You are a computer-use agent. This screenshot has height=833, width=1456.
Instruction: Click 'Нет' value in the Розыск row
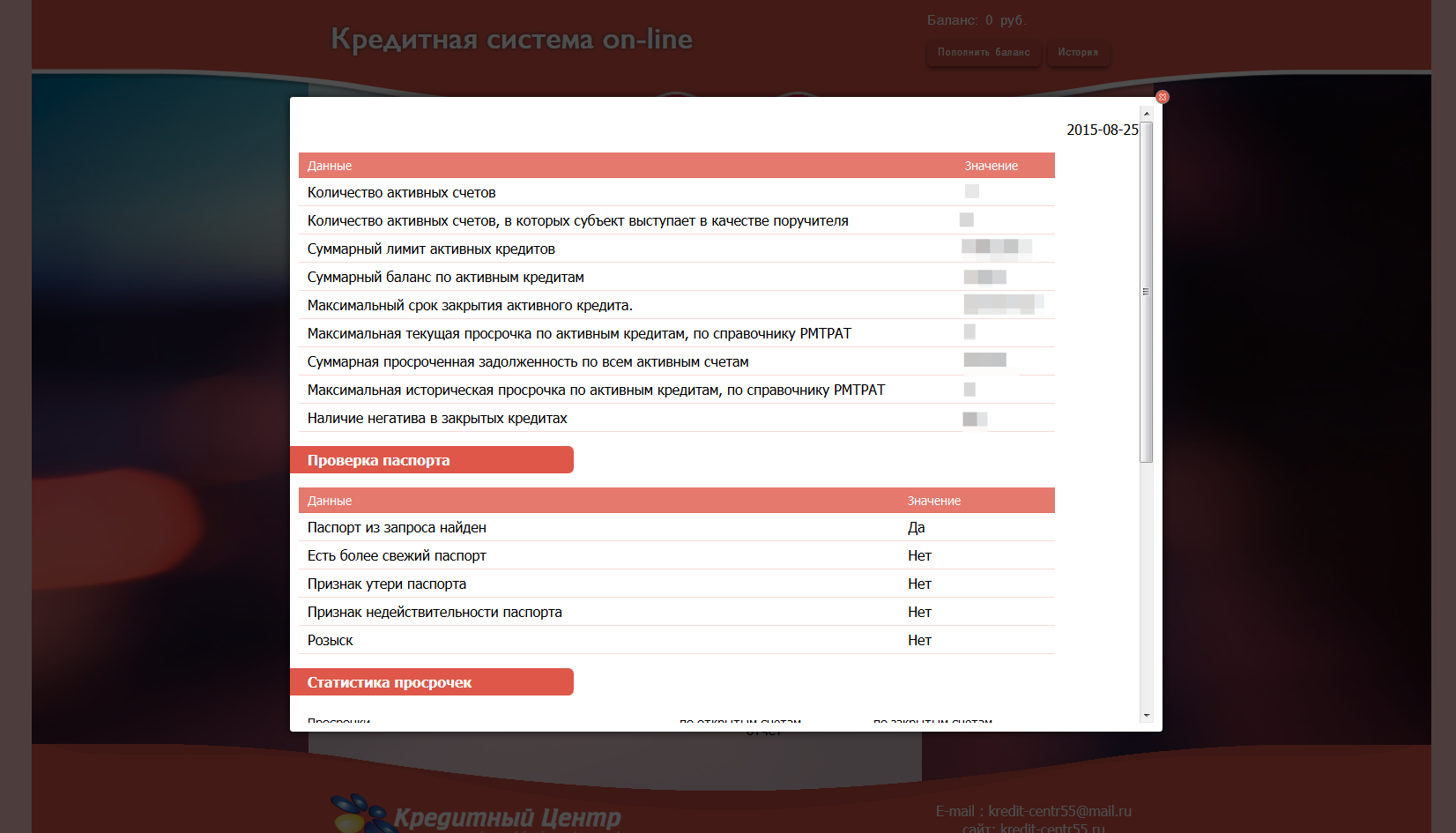click(x=919, y=640)
